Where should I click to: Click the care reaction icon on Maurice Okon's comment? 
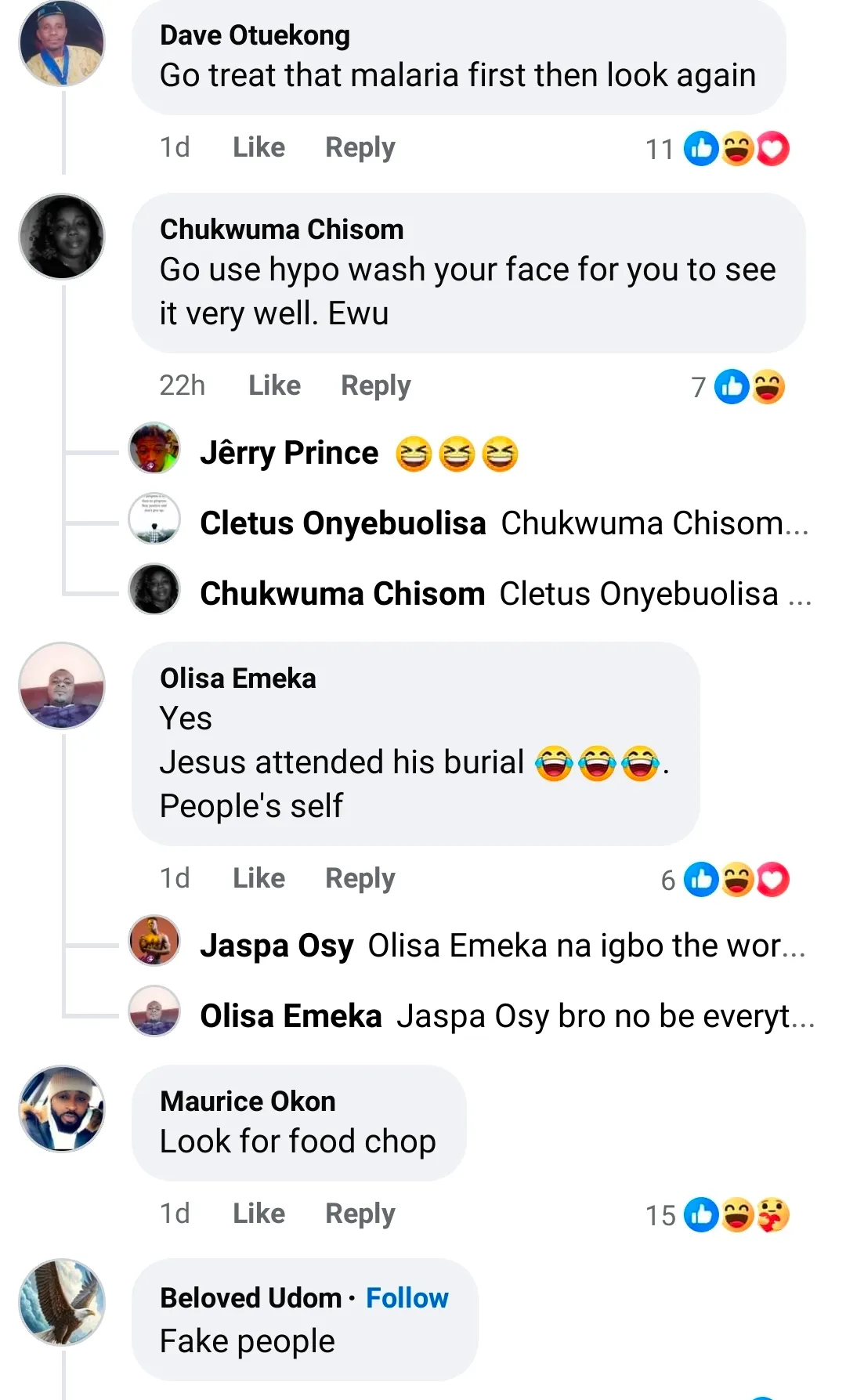(x=773, y=1215)
